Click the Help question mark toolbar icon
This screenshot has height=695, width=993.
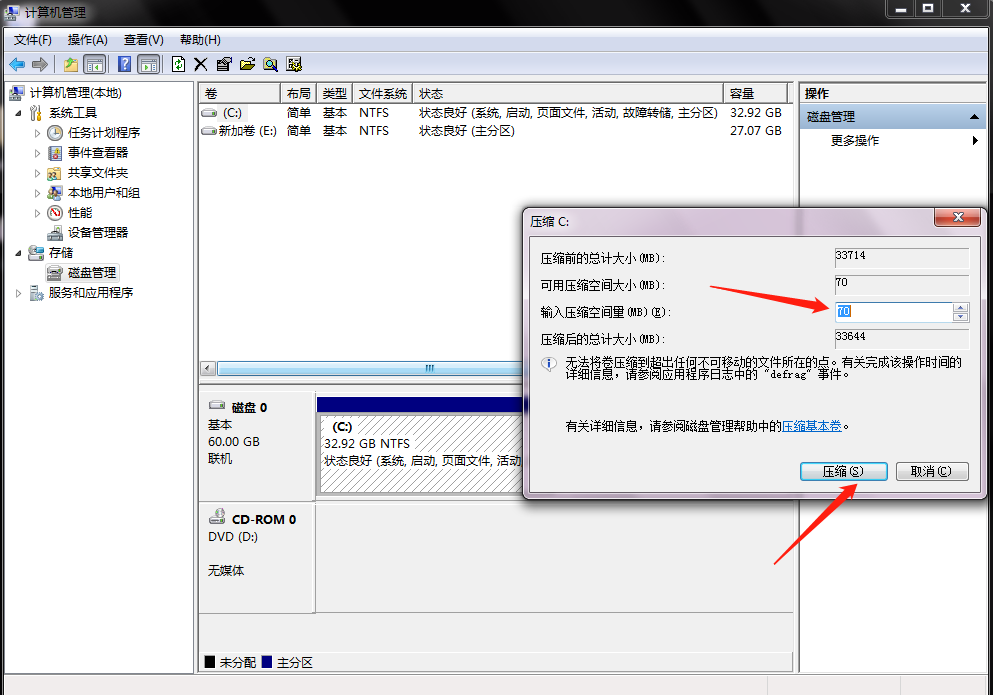(x=124, y=64)
